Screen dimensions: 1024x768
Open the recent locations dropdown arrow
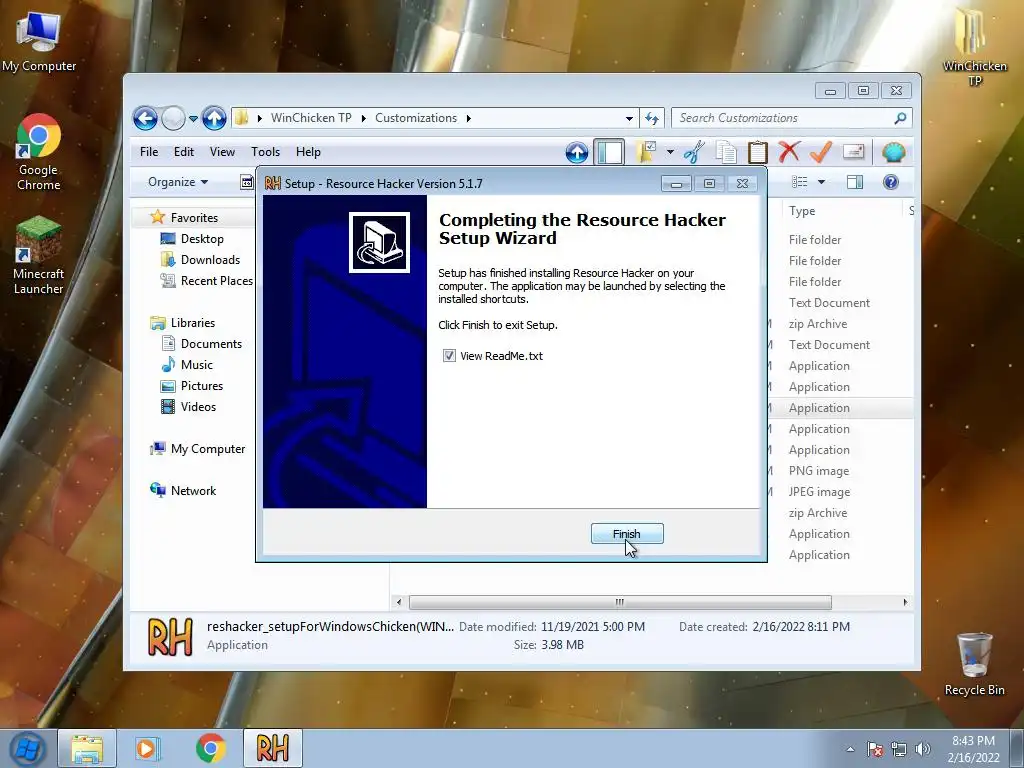(x=193, y=119)
